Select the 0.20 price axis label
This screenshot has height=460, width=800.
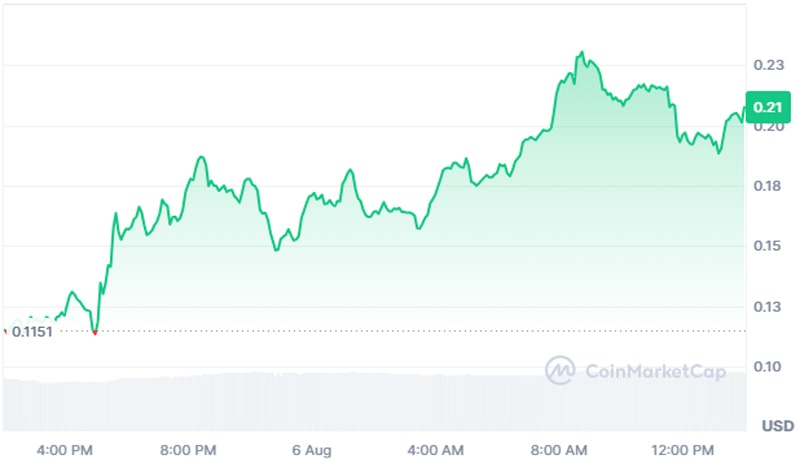(769, 127)
